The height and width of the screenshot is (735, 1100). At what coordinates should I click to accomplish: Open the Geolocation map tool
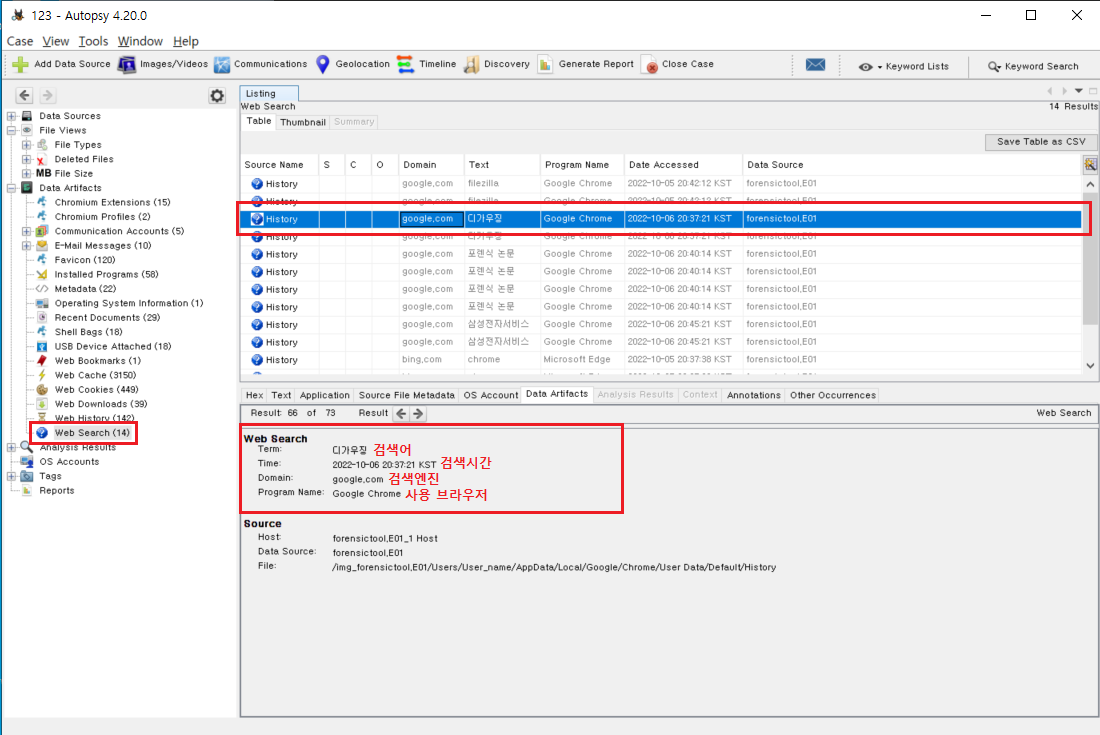(353, 65)
